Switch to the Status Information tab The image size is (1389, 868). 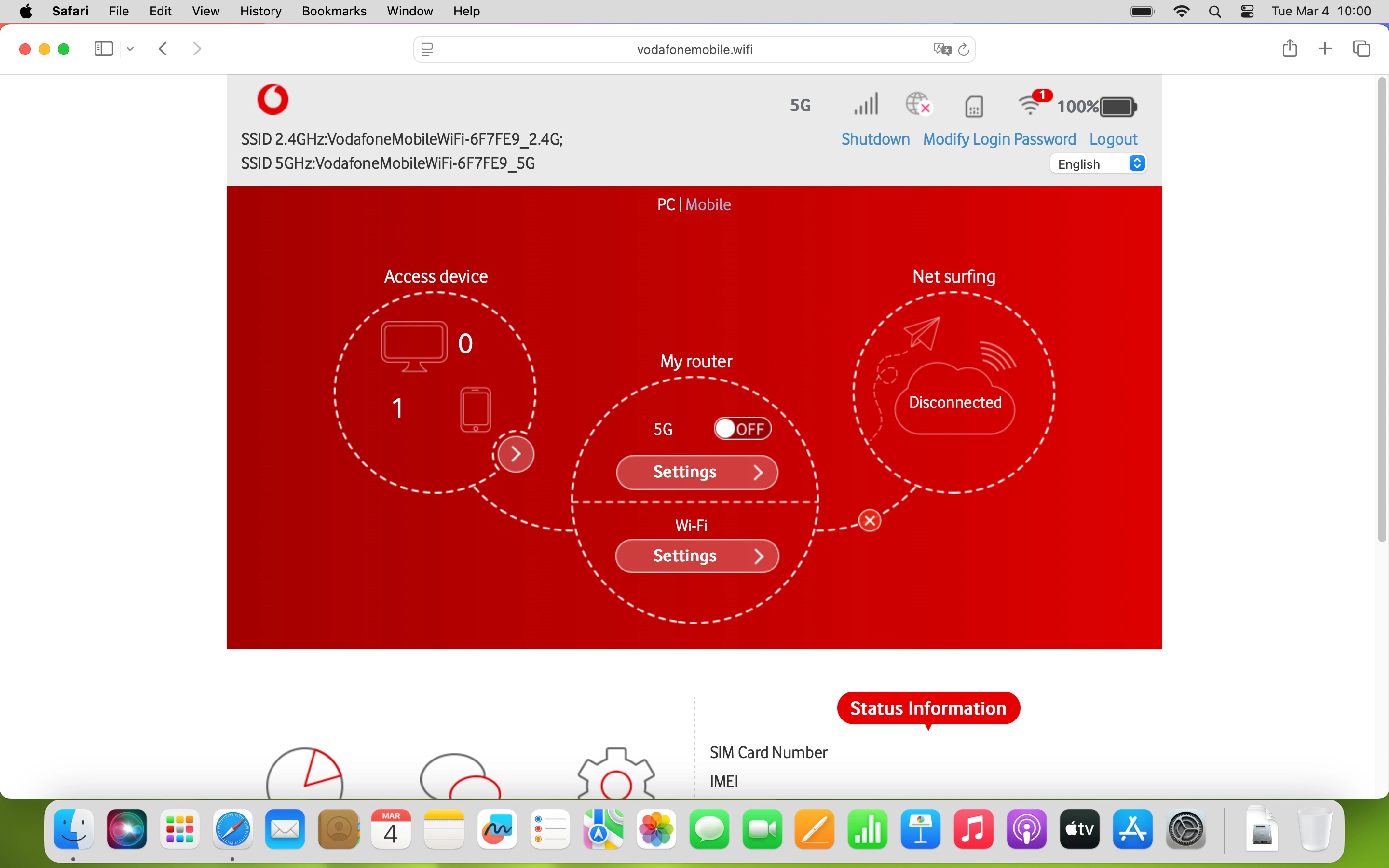tap(927, 708)
